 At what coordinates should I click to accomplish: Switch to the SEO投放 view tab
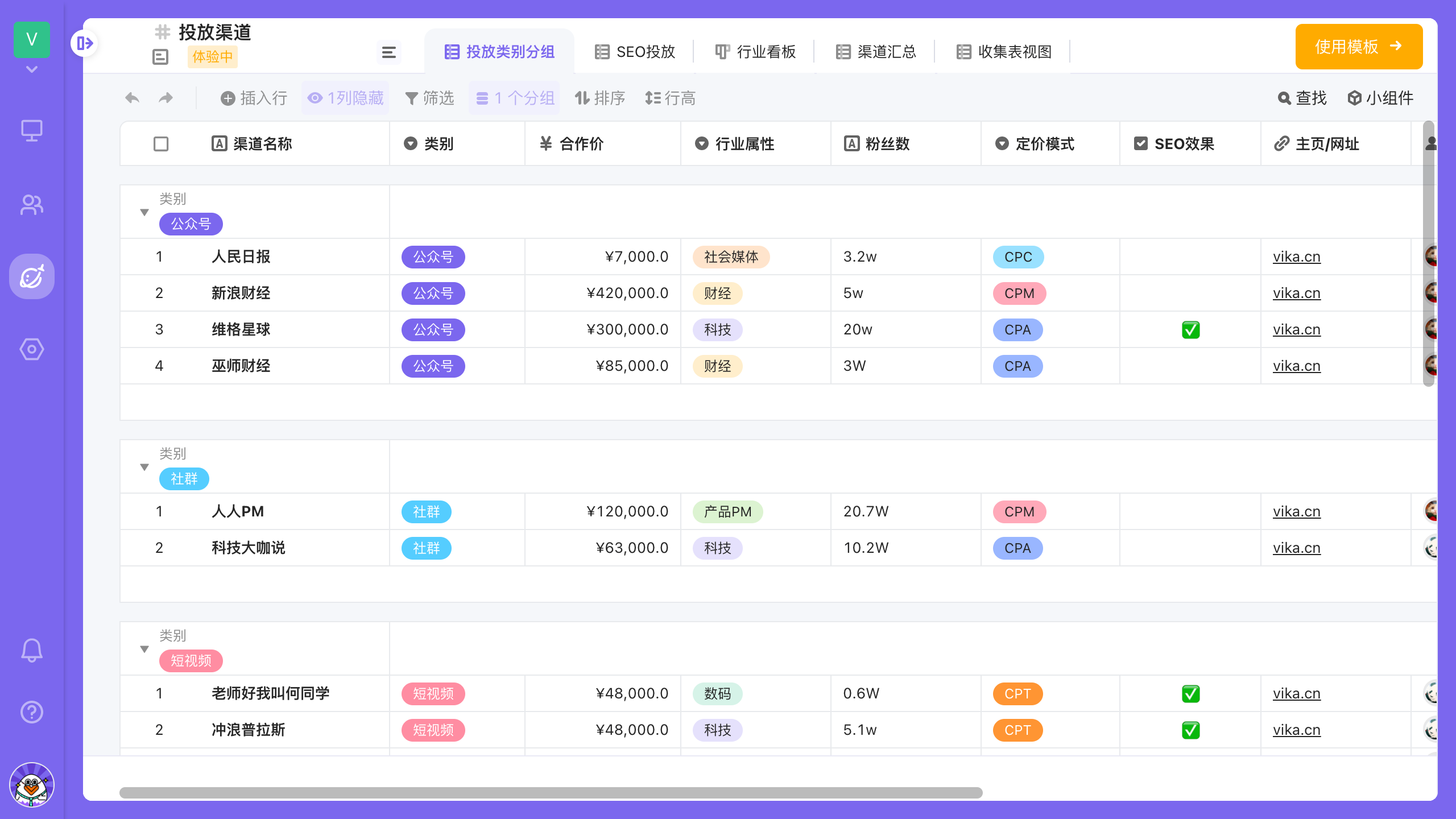coord(635,52)
